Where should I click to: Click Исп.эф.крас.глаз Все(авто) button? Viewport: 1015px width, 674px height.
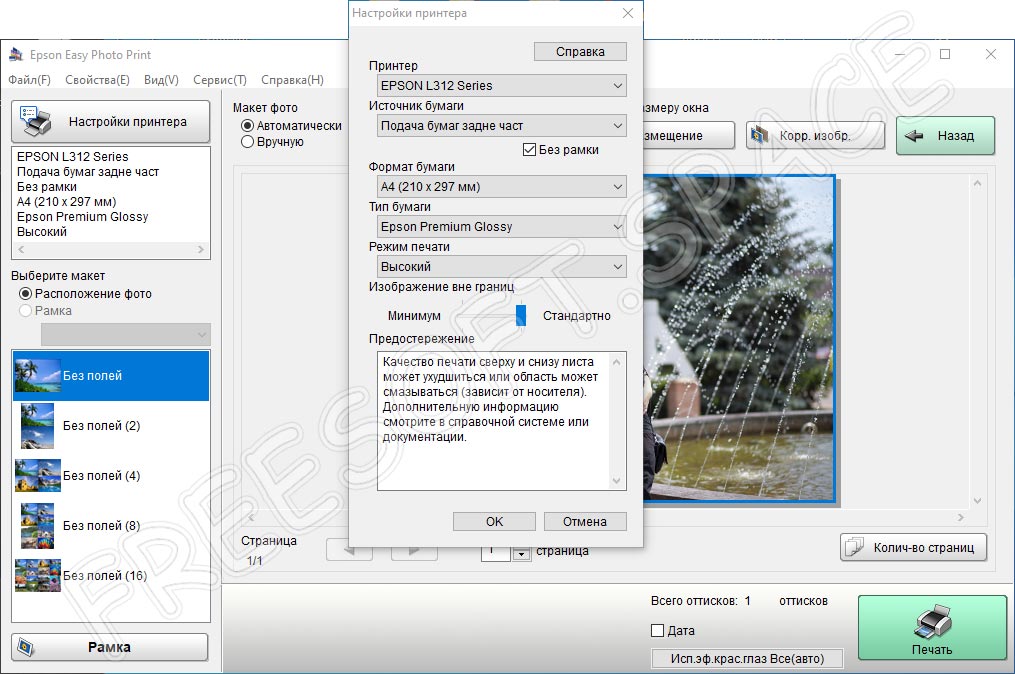click(747, 658)
